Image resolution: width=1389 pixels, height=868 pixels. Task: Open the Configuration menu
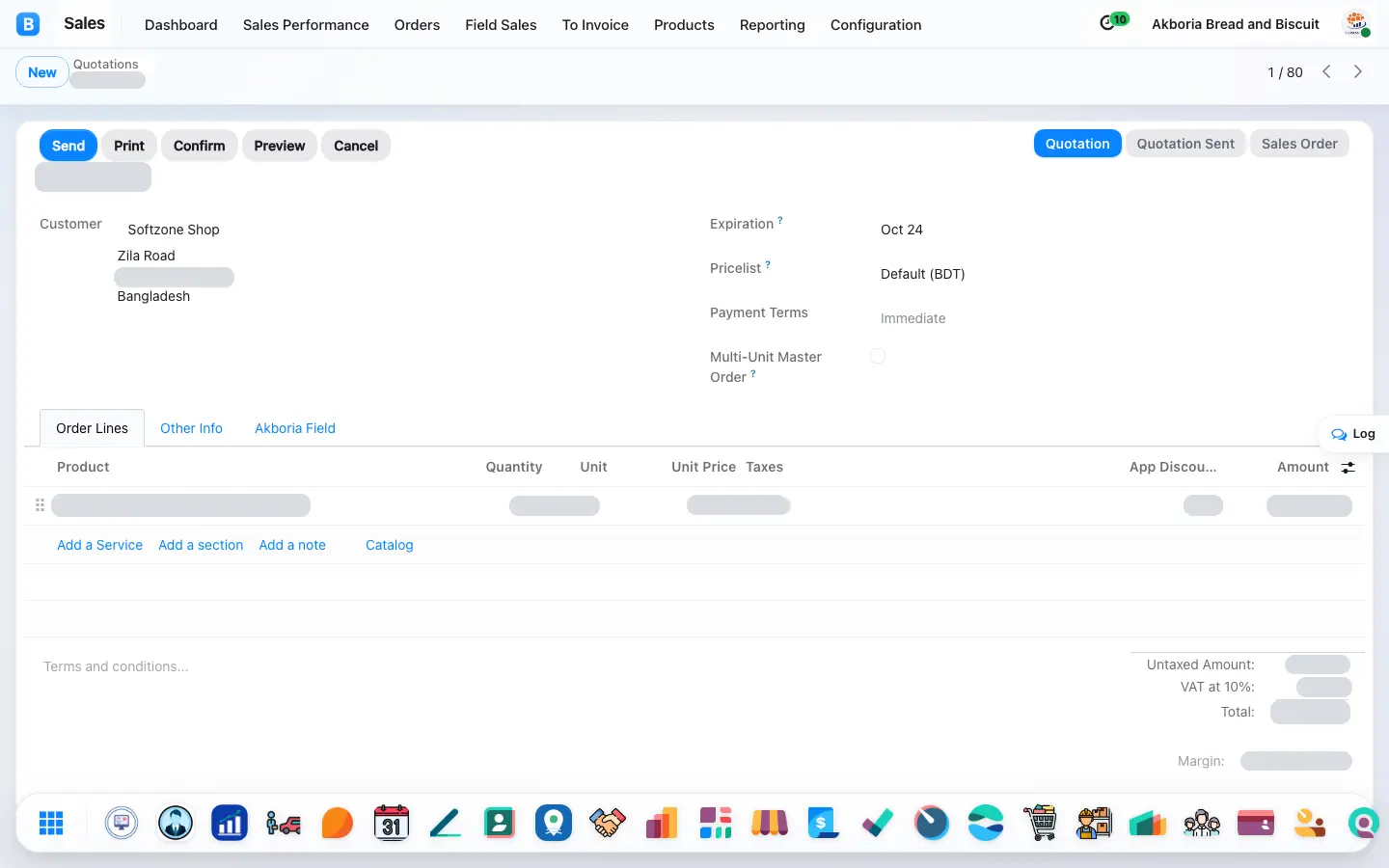point(876,25)
